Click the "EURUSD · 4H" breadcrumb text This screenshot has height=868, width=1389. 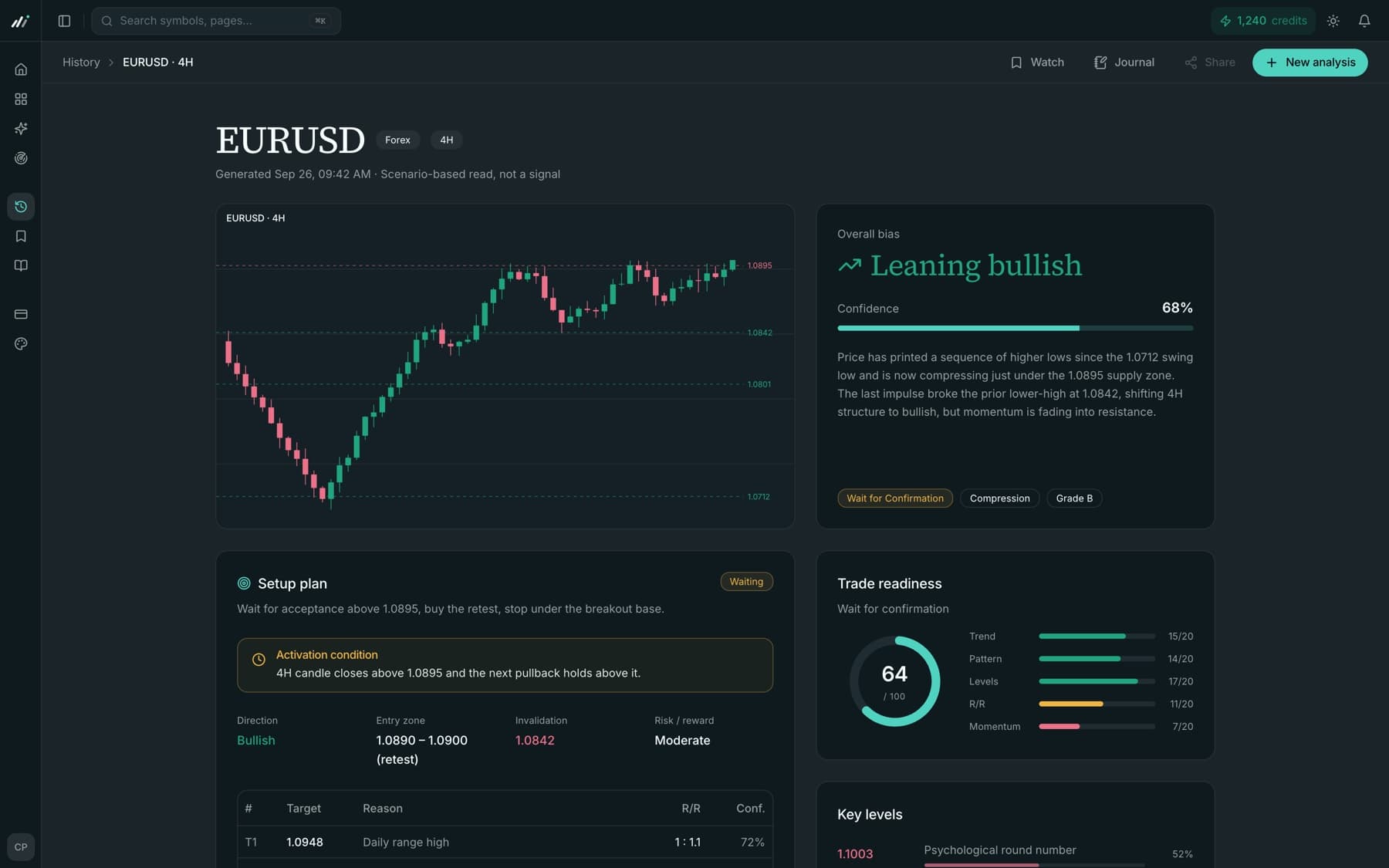coord(158,62)
